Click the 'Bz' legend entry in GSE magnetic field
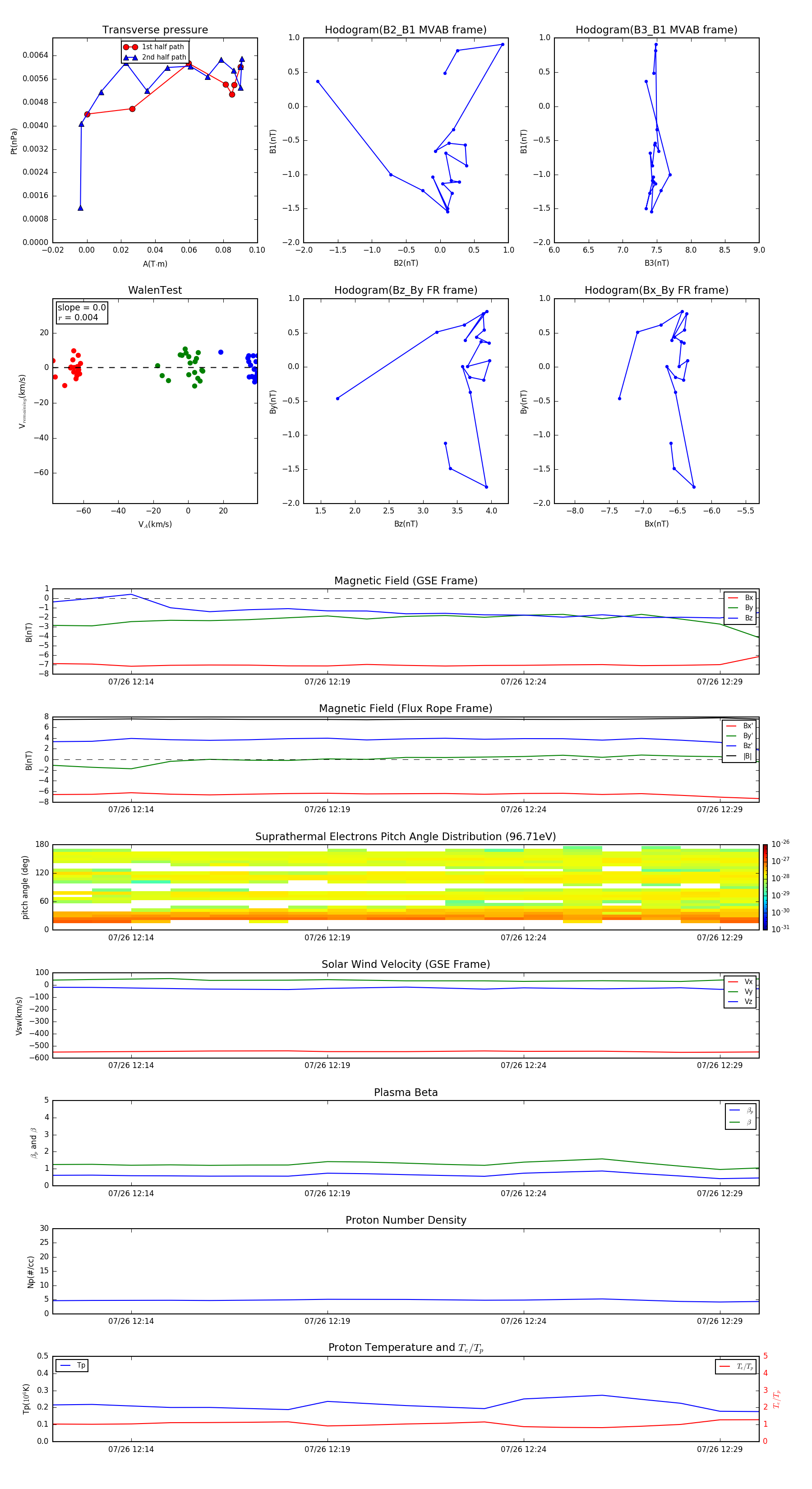This screenshot has height=1489, width=812. pos(740,618)
